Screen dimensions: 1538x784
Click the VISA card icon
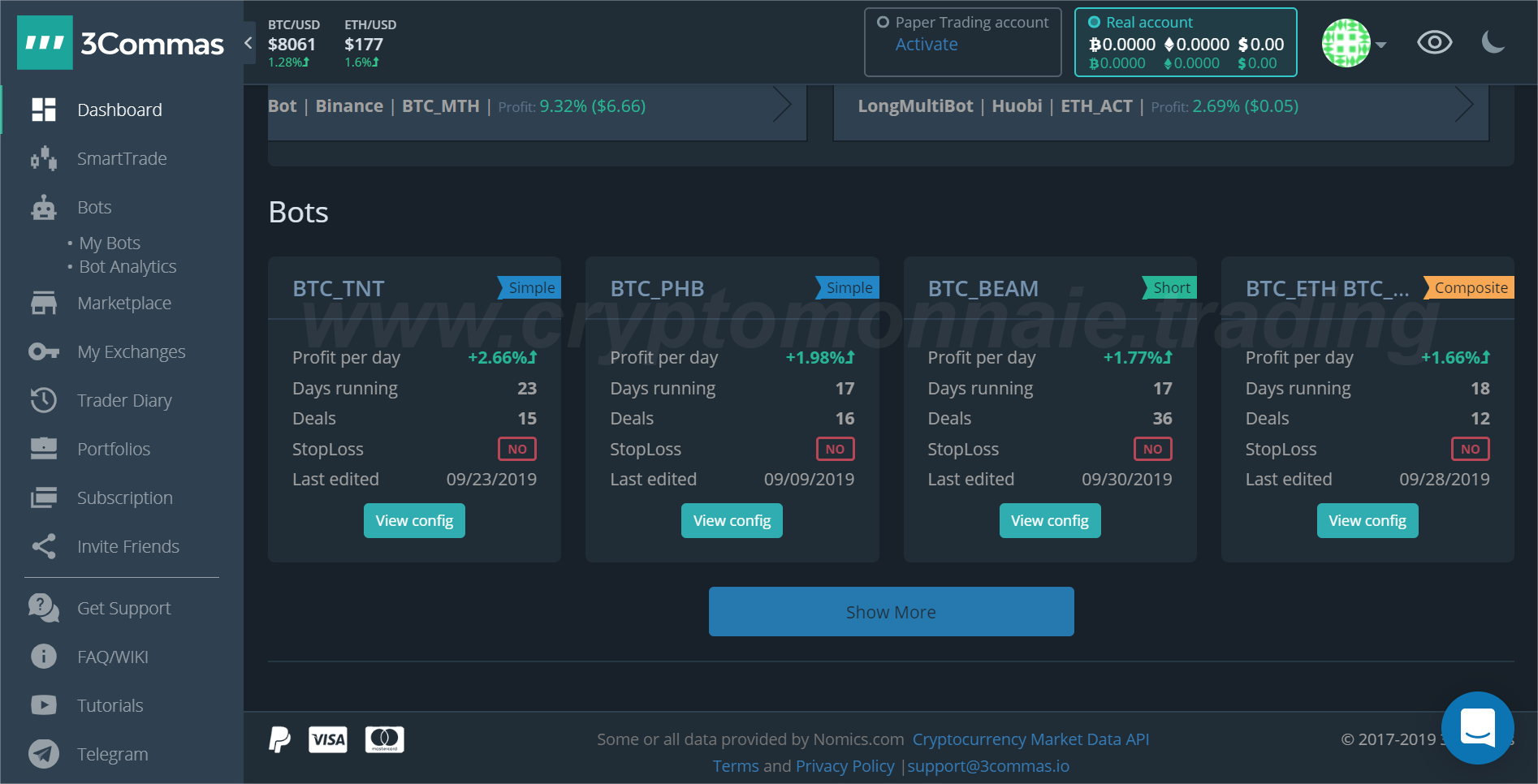coord(328,739)
